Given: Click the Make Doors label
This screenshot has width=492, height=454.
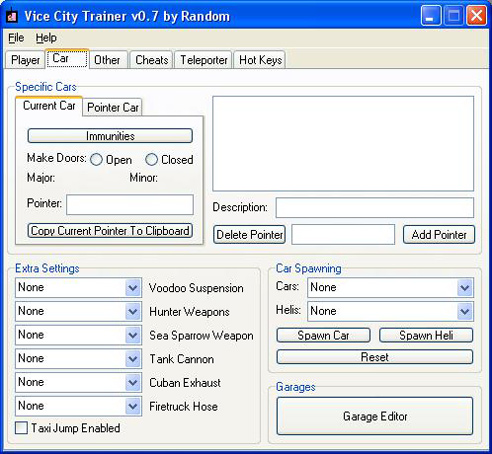Looking at the screenshot, I should (57, 158).
